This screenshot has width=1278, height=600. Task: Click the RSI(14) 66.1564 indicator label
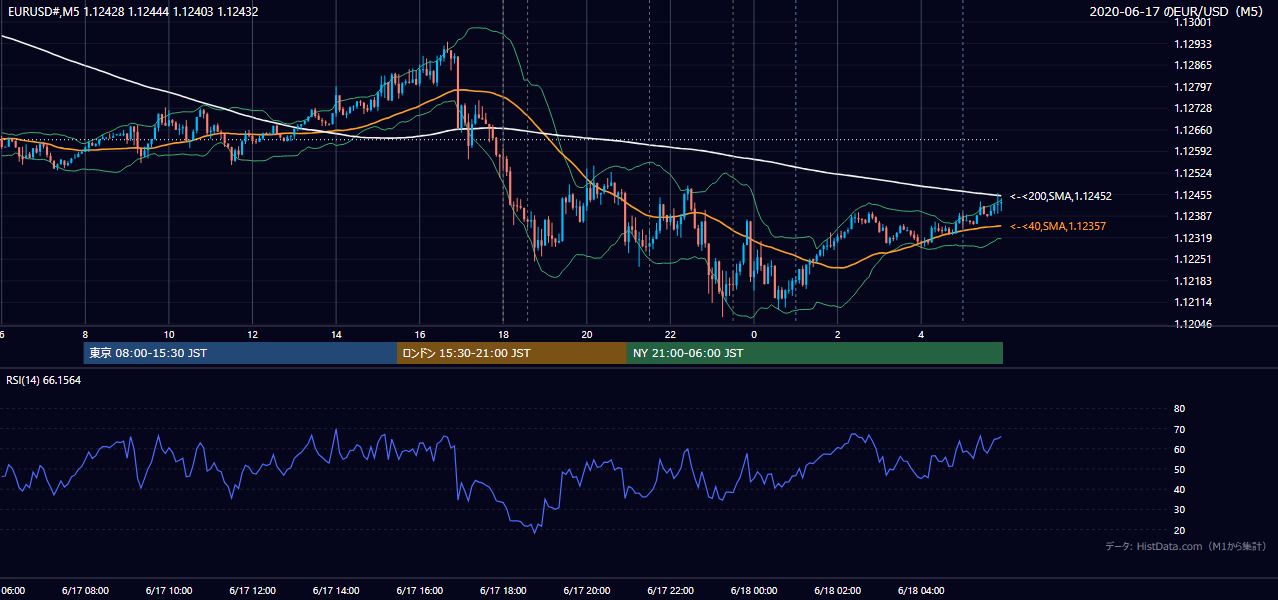point(44,380)
